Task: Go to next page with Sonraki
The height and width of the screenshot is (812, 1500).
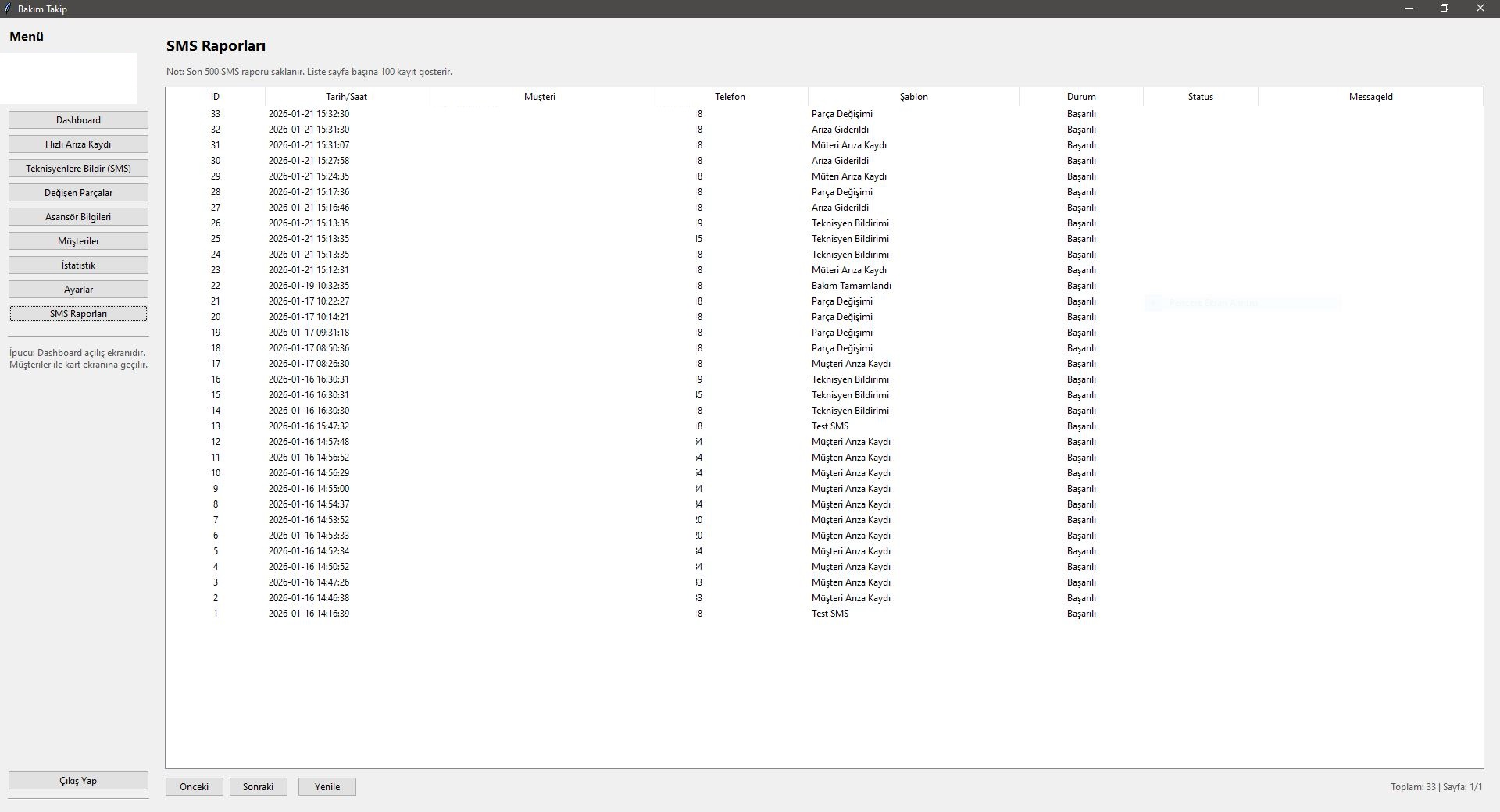Action: [258, 787]
